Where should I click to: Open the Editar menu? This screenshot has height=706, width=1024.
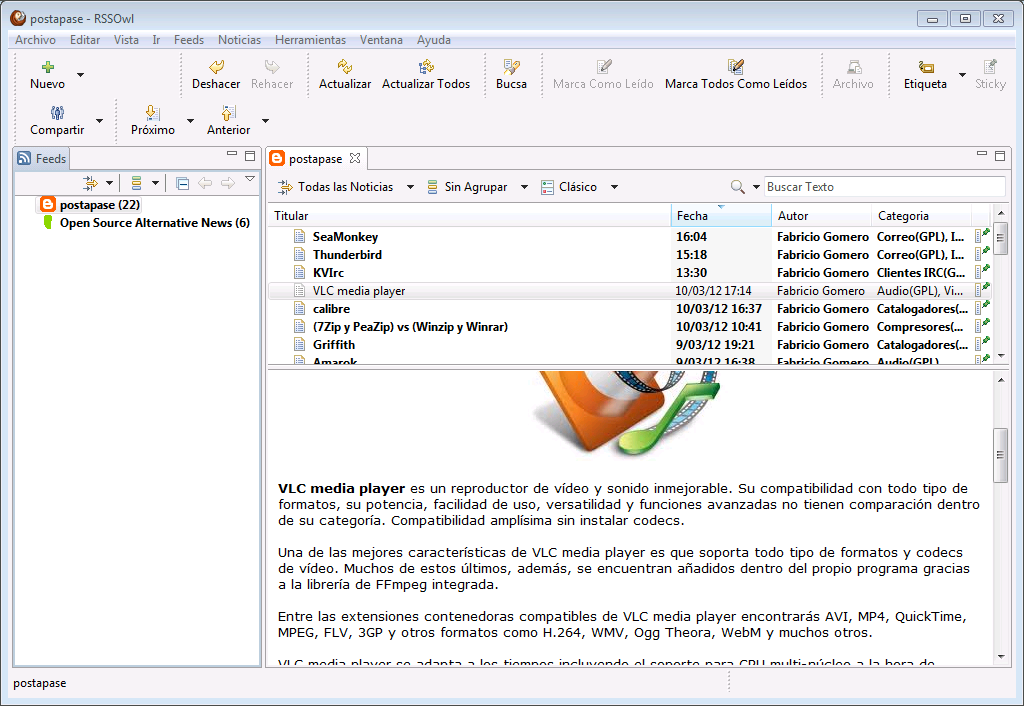pos(85,40)
